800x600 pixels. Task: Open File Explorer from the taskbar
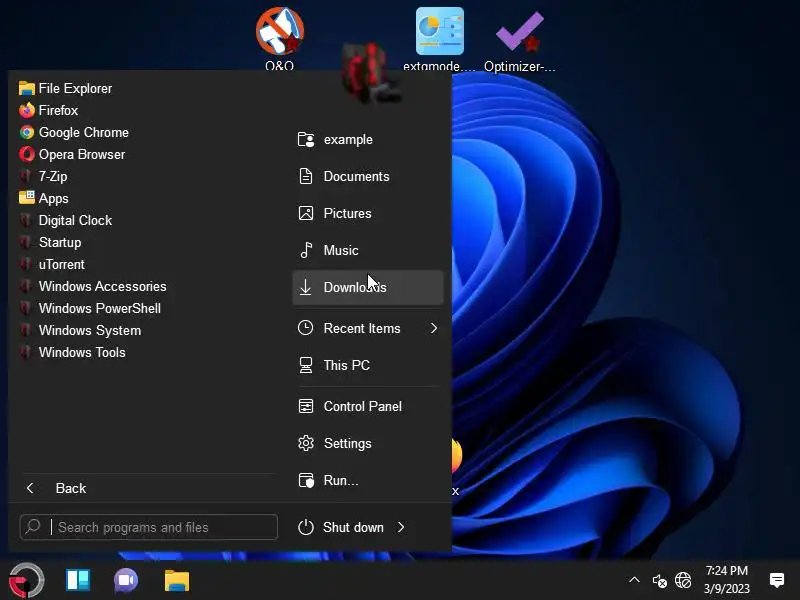click(x=177, y=581)
